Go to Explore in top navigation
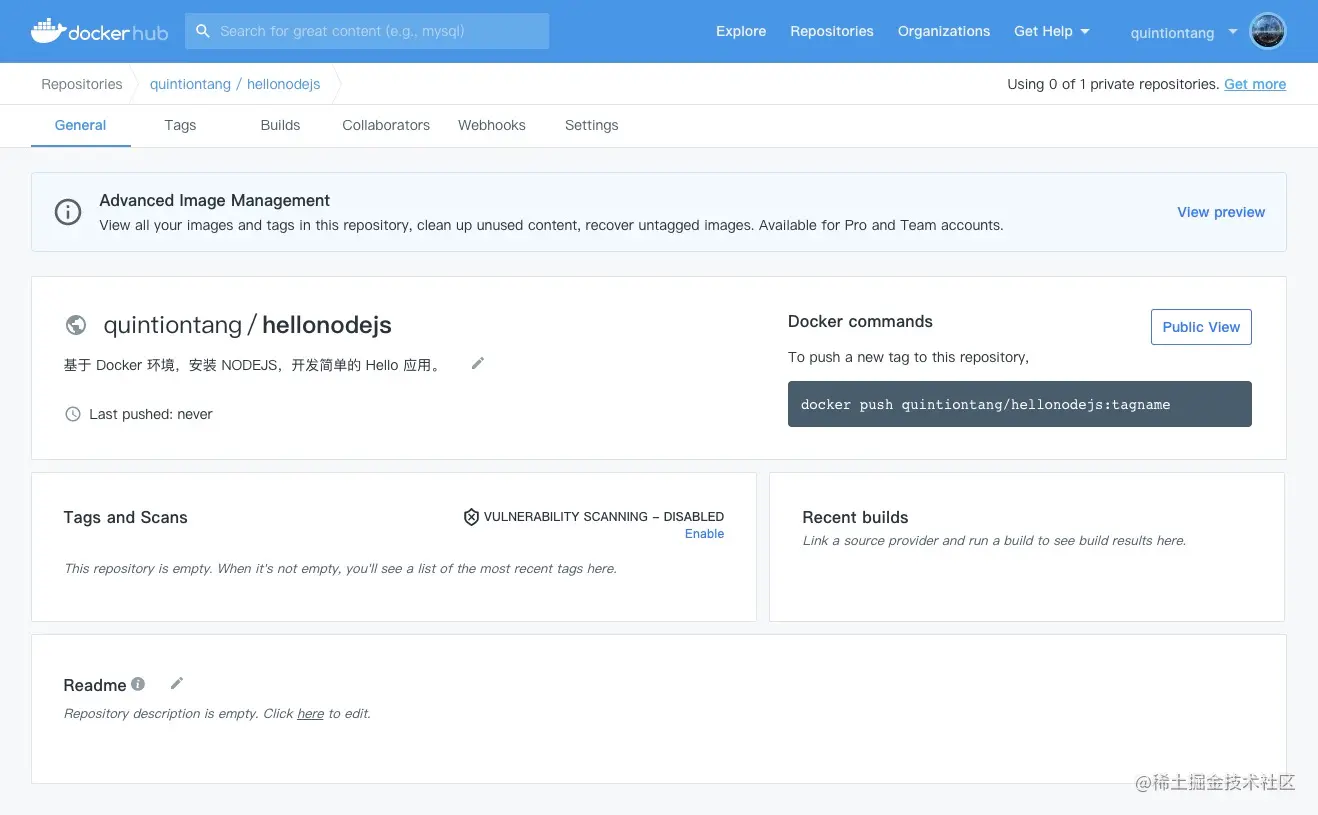Screen dimensions: 1318x815 coord(741,31)
